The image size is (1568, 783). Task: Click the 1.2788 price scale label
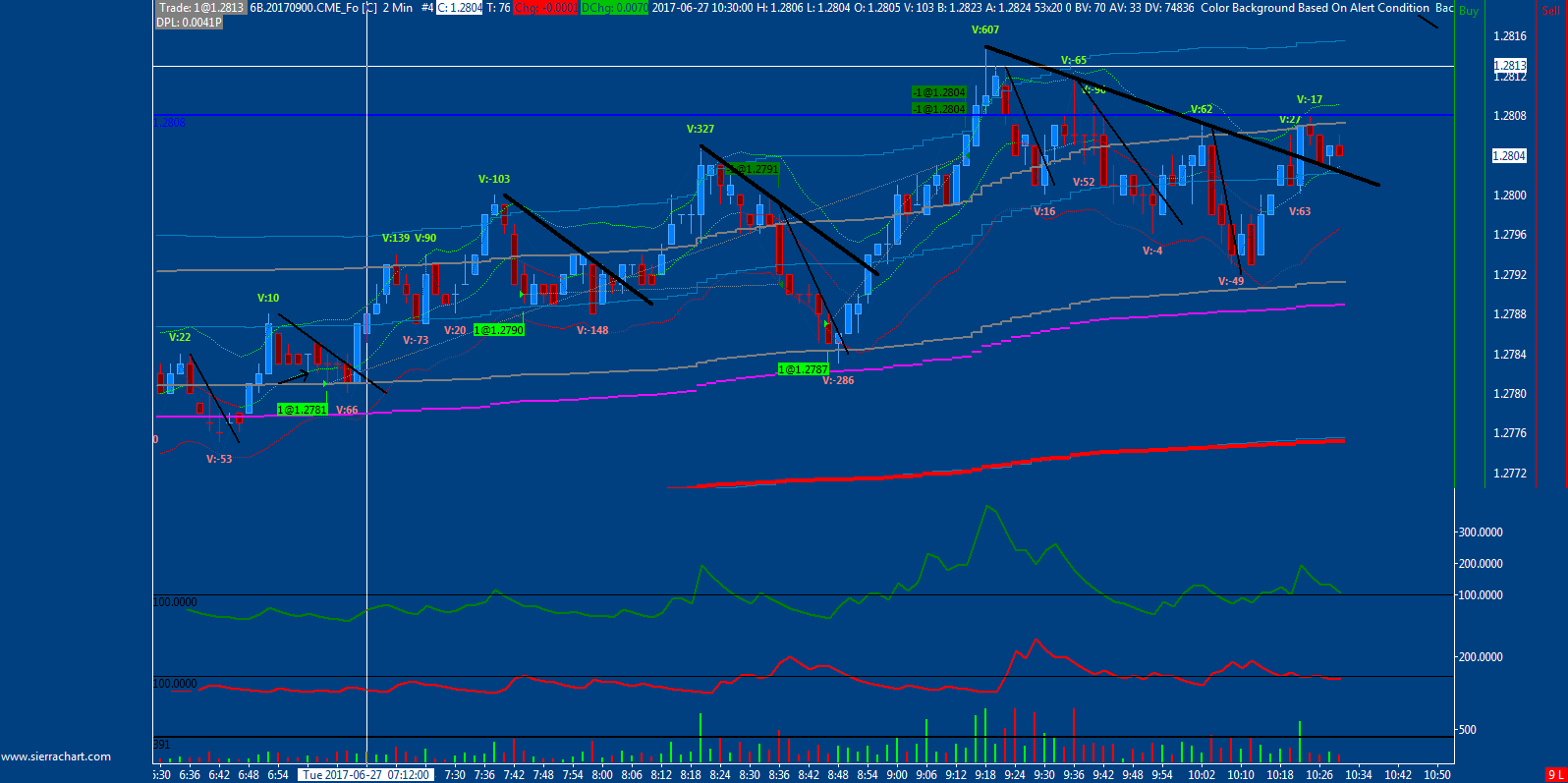tap(1510, 313)
